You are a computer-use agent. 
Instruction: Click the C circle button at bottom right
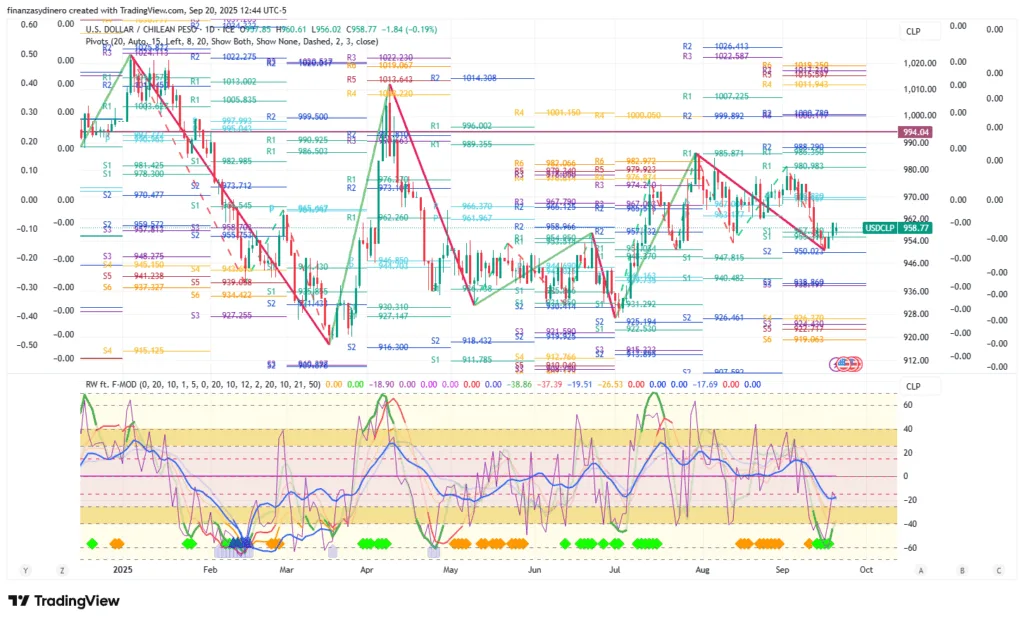(x=999, y=570)
